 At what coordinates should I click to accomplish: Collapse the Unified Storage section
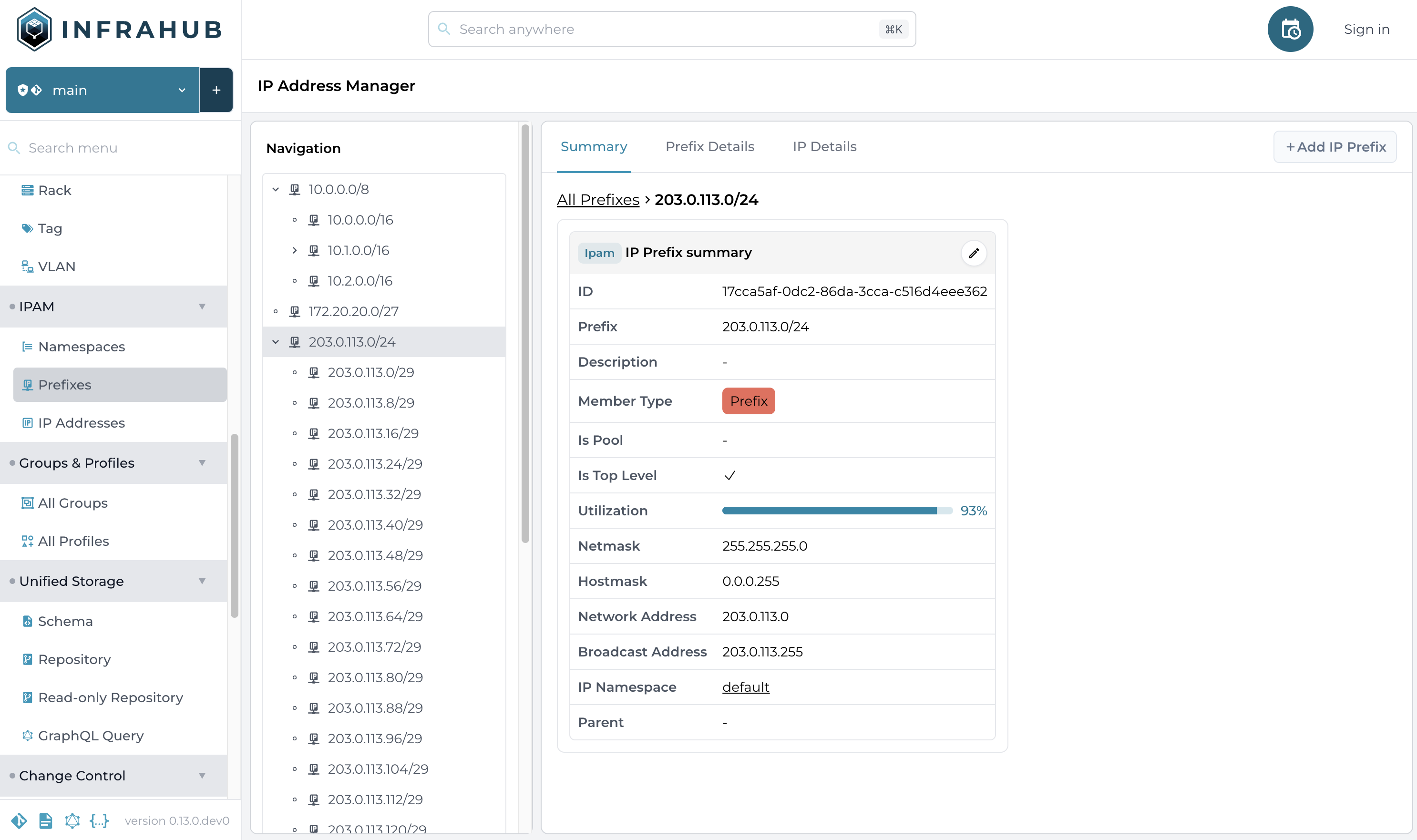pyautogui.click(x=202, y=581)
